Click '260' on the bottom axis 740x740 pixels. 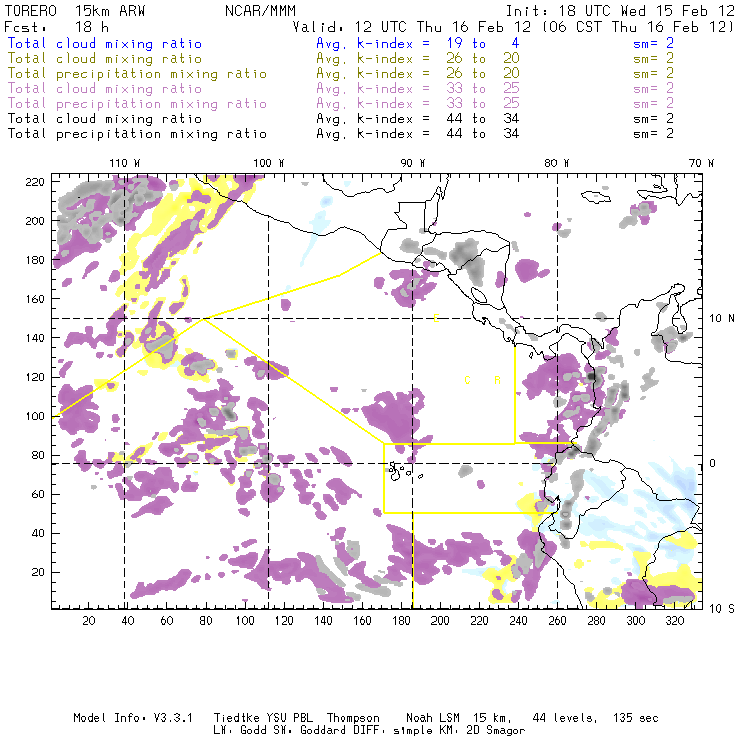pyautogui.click(x=557, y=621)
